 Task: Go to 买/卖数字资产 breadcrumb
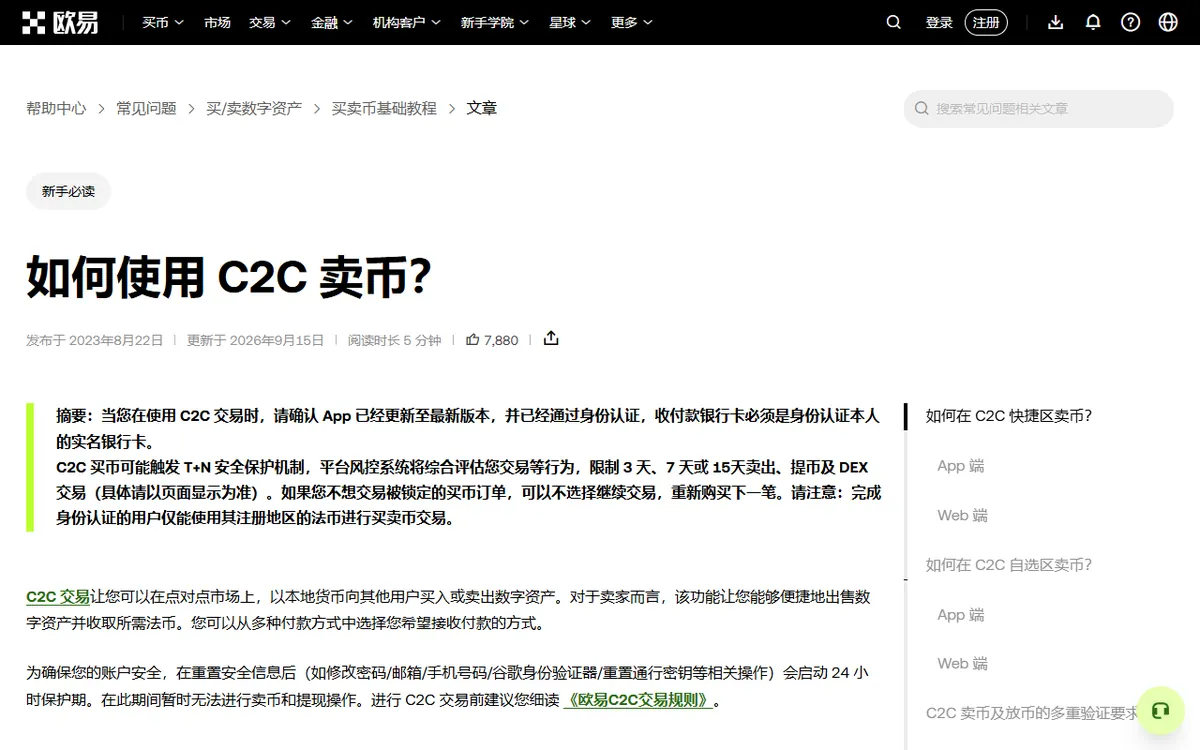[x=254, y=108]
